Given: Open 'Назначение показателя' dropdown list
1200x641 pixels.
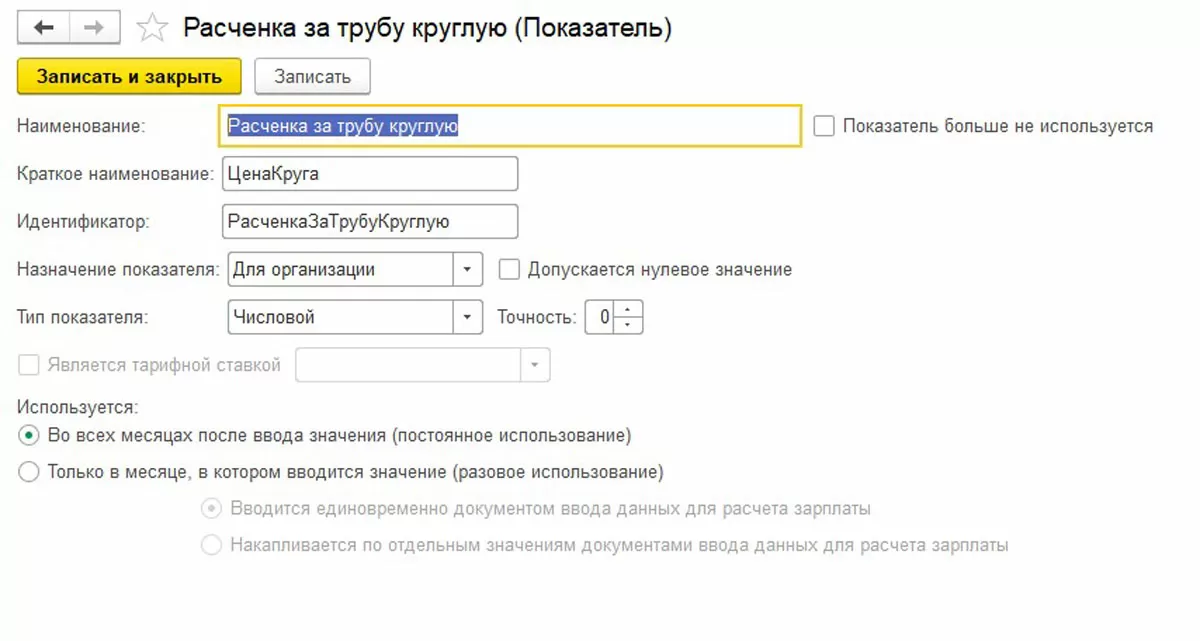Looking at the screenshot, I should point(468,269).
